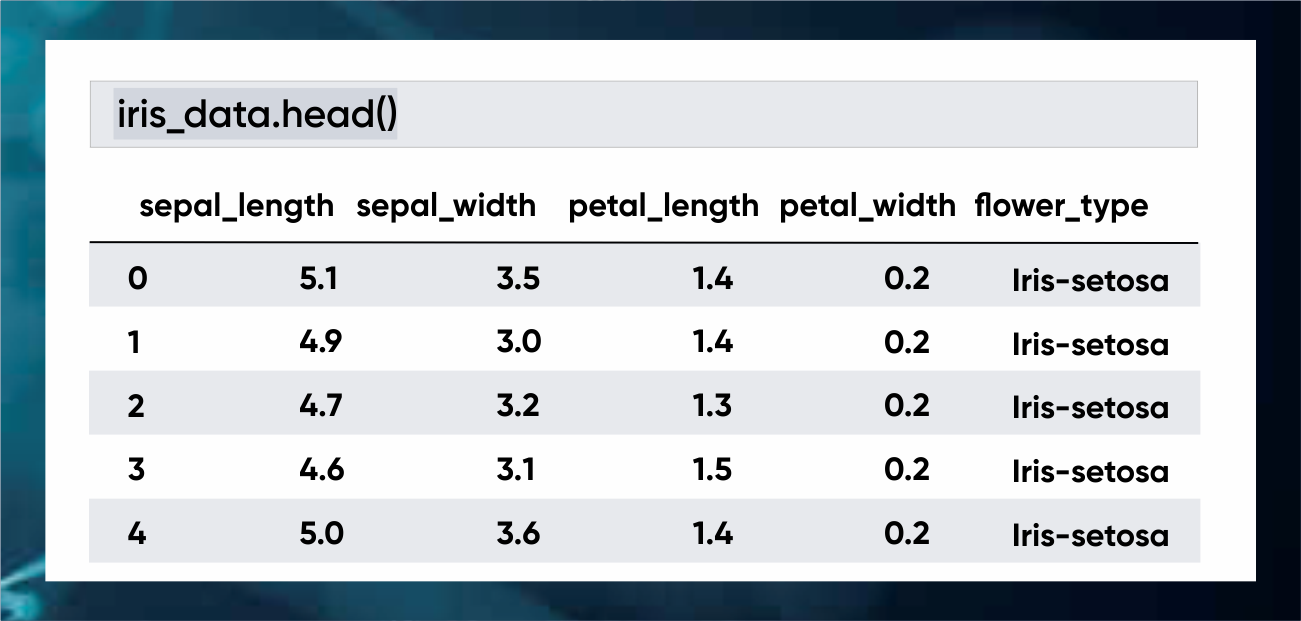Click the sepal_length value 4.9
This screenshot has width=1301, height=621.
(321, 342)
